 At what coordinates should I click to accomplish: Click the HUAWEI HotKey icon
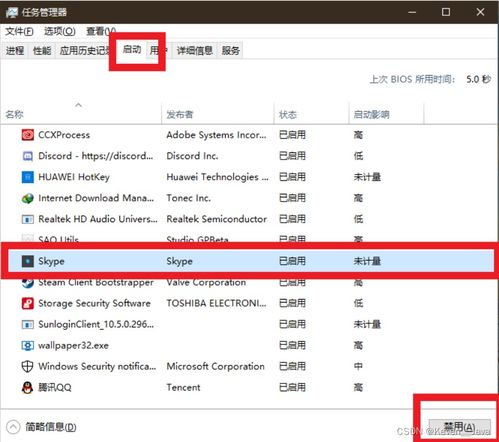tap(28, 177)
